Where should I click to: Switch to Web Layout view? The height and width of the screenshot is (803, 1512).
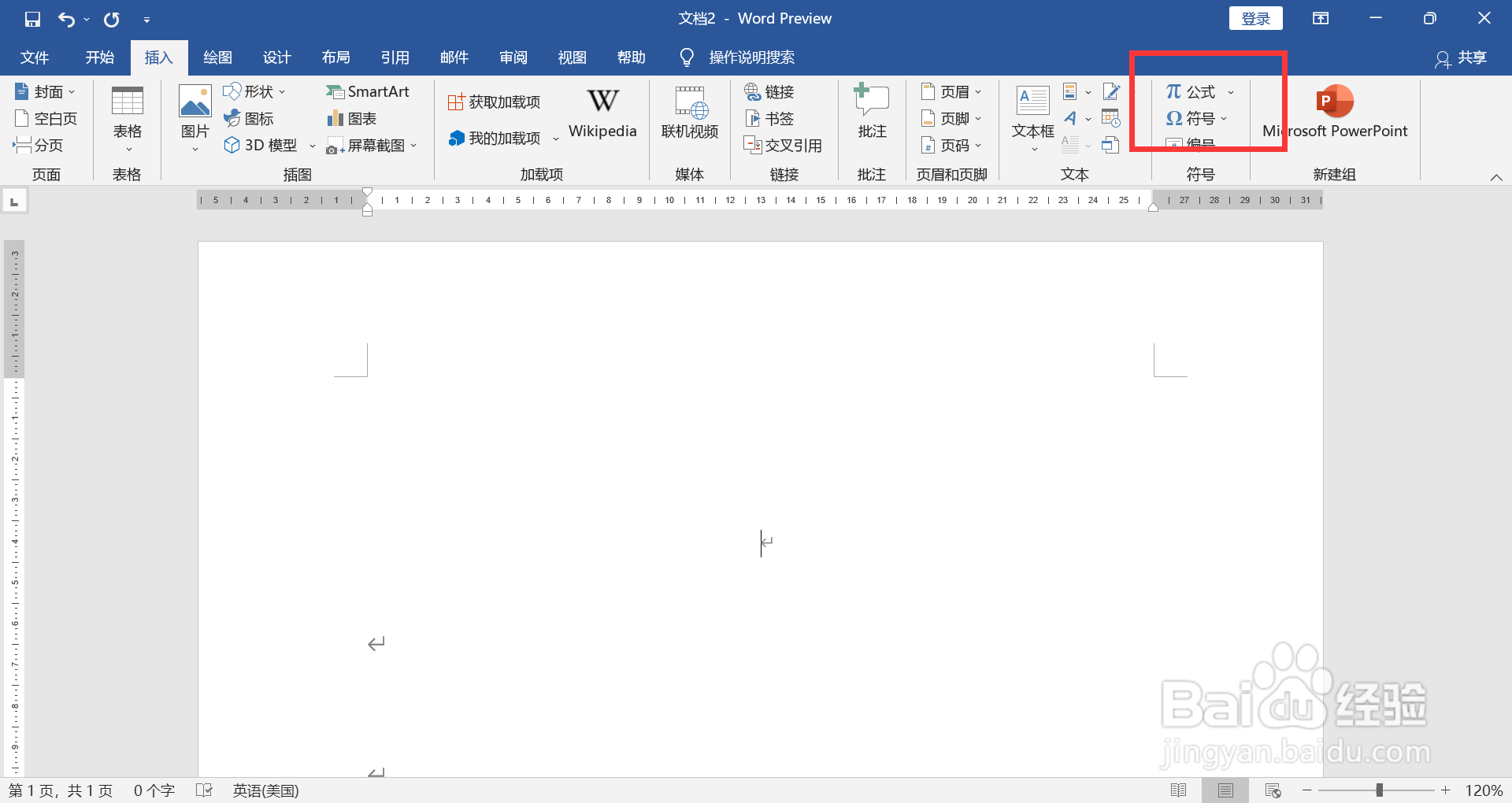[x=1273, y=790]
